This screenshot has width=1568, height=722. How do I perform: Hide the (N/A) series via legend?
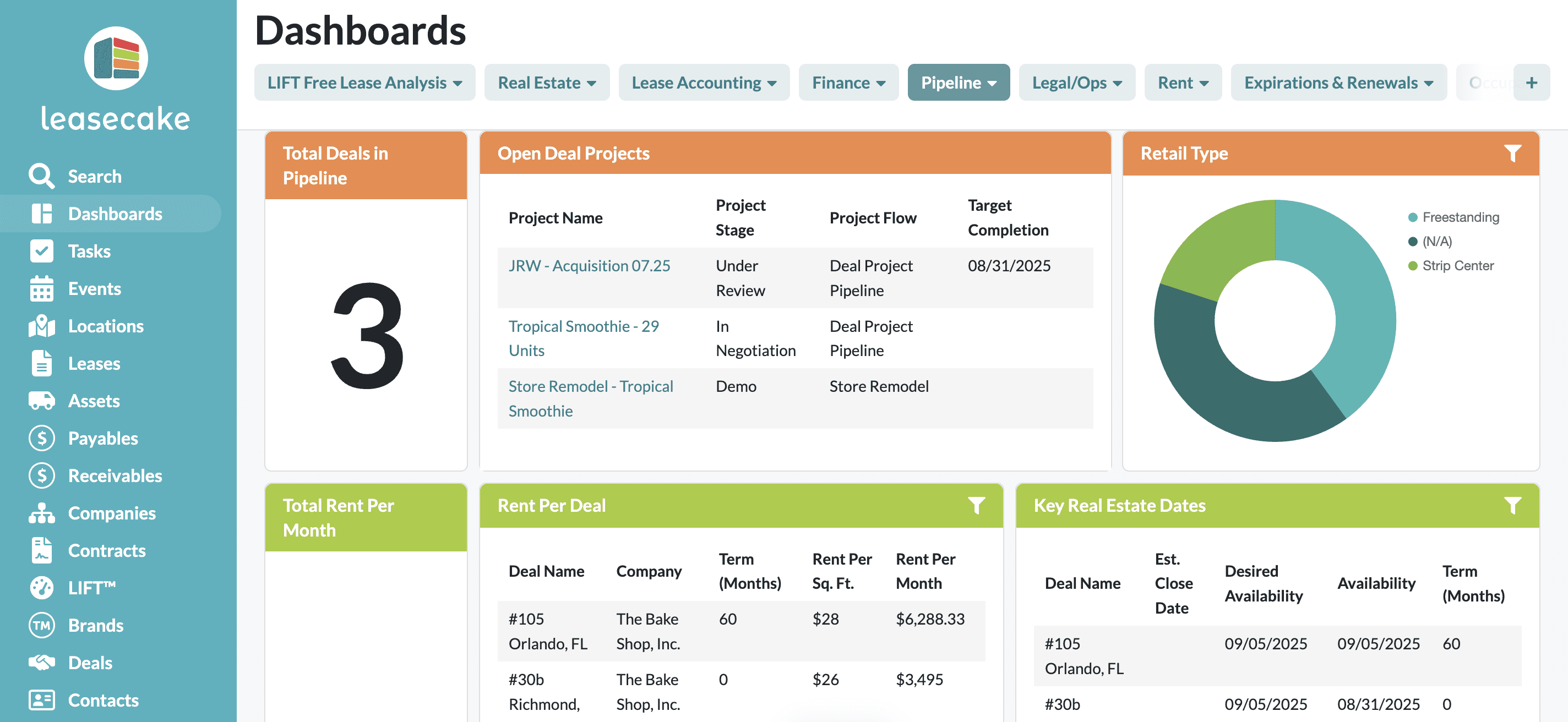tap(1436, 242)
